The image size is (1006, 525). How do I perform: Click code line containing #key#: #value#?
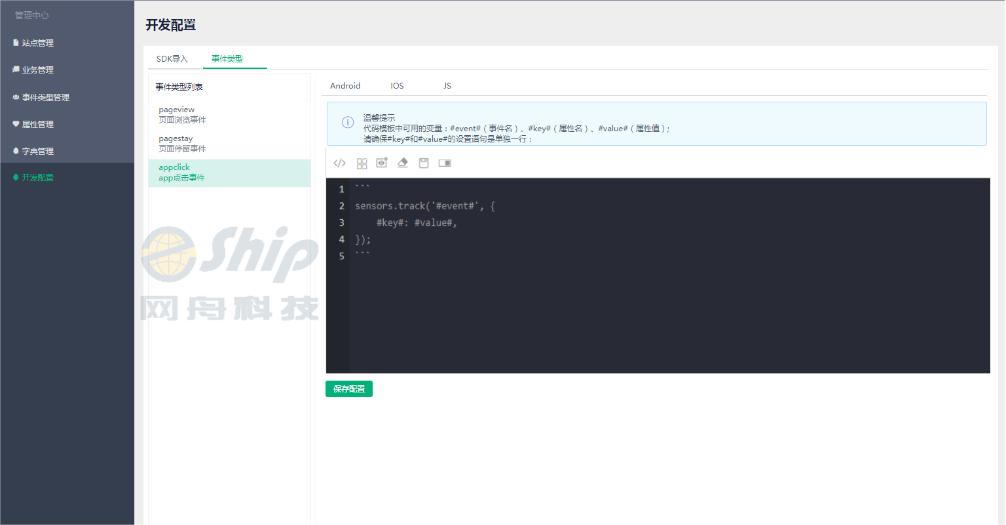coord(417,223)
